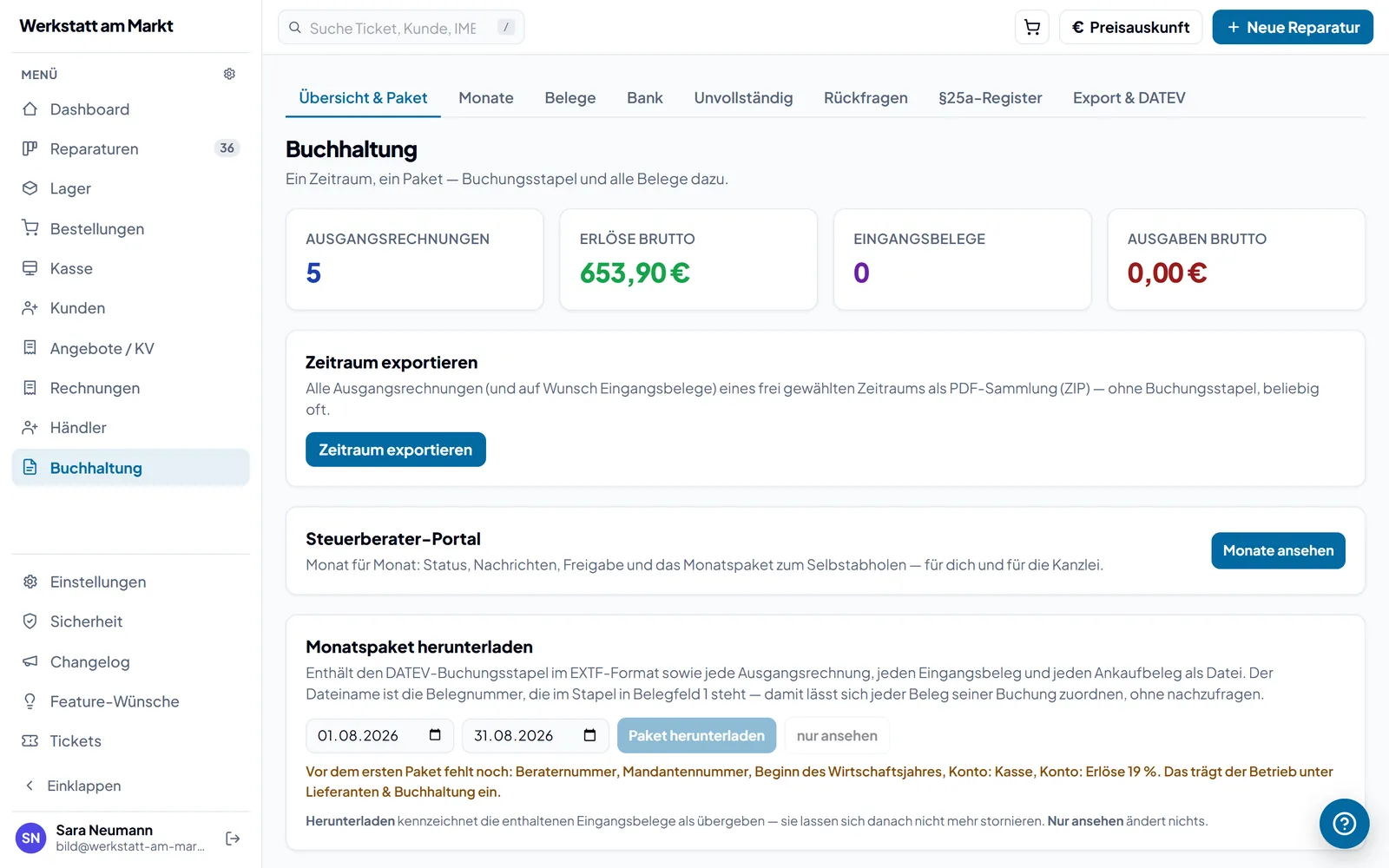
Task: Click the Rechnungen receipt icon
Action: tap(30, 388)
